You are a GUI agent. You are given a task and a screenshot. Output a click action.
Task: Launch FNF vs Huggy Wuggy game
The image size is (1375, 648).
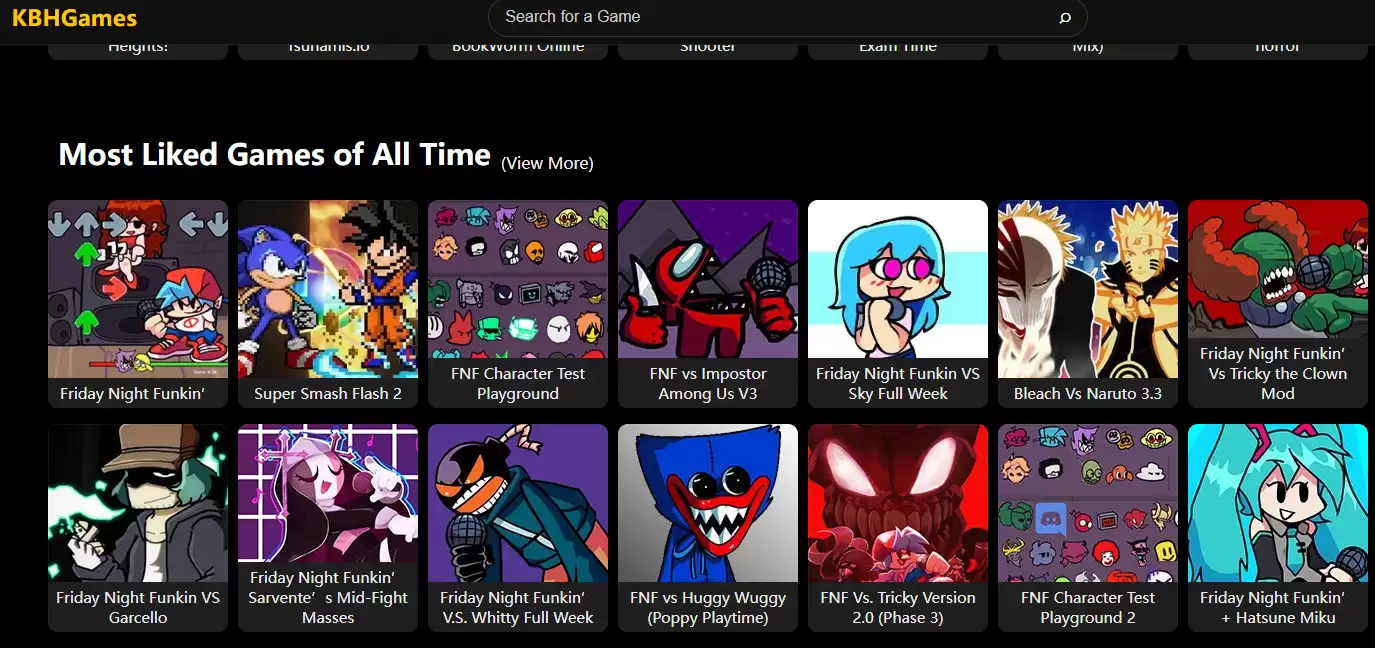coord(708,503)
